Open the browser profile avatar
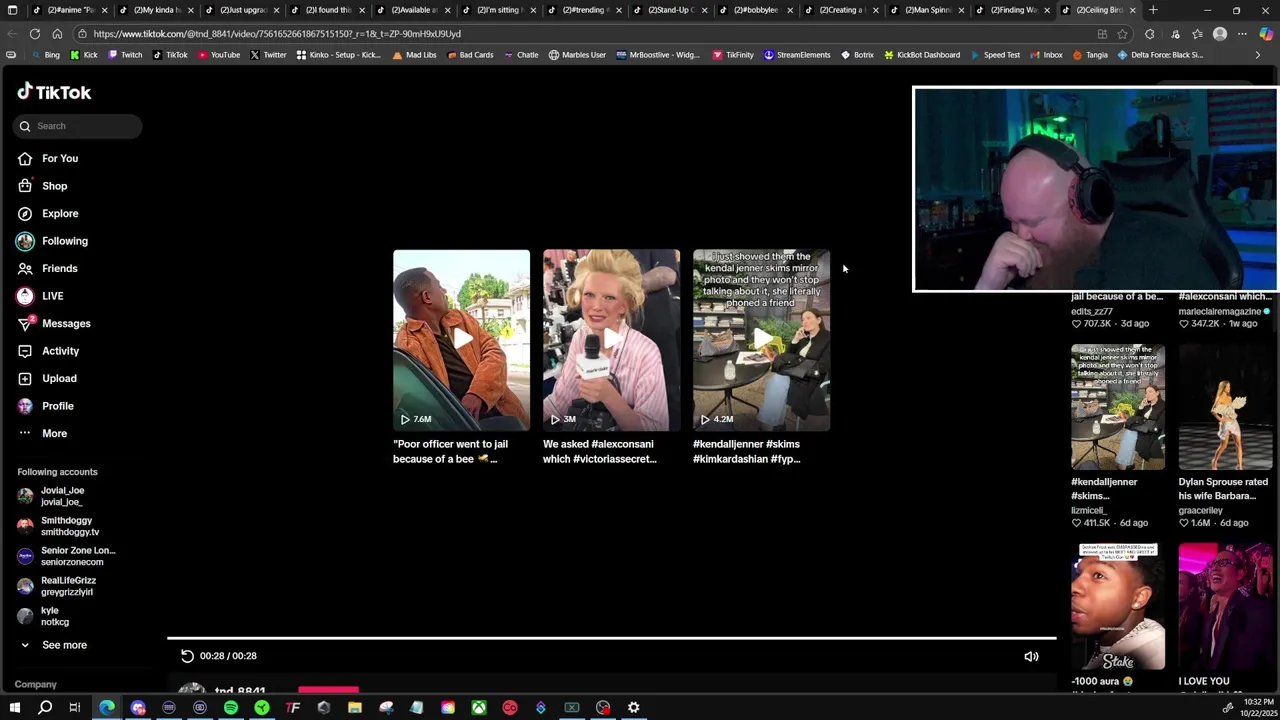 [1220, 34]
